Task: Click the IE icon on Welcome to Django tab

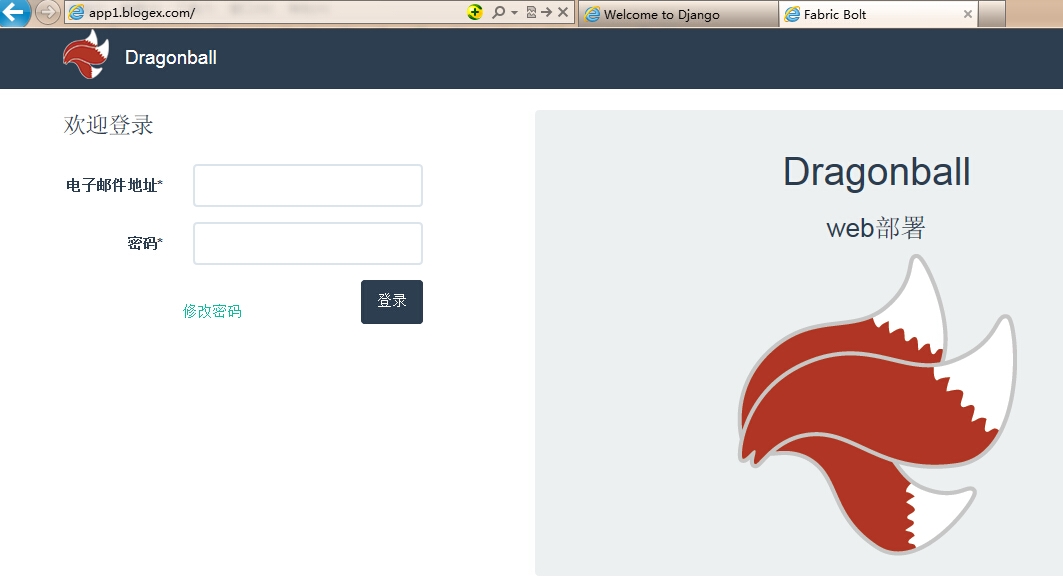Action: coord(593,14)
